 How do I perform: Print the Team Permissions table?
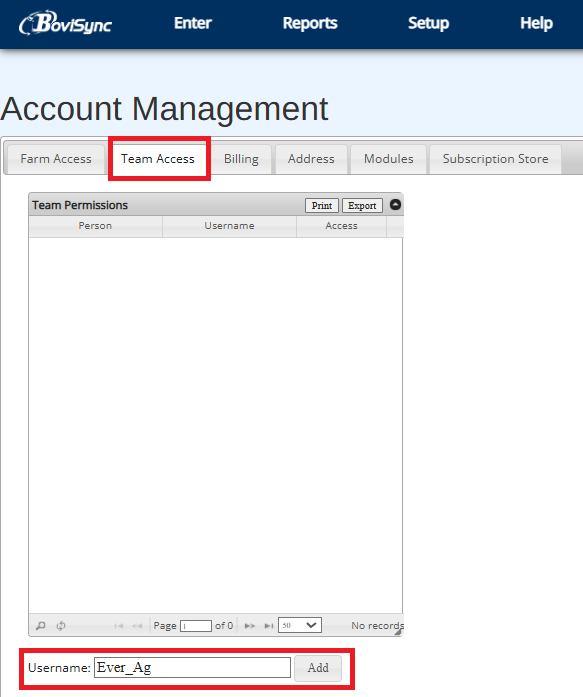tap(322, 205)
